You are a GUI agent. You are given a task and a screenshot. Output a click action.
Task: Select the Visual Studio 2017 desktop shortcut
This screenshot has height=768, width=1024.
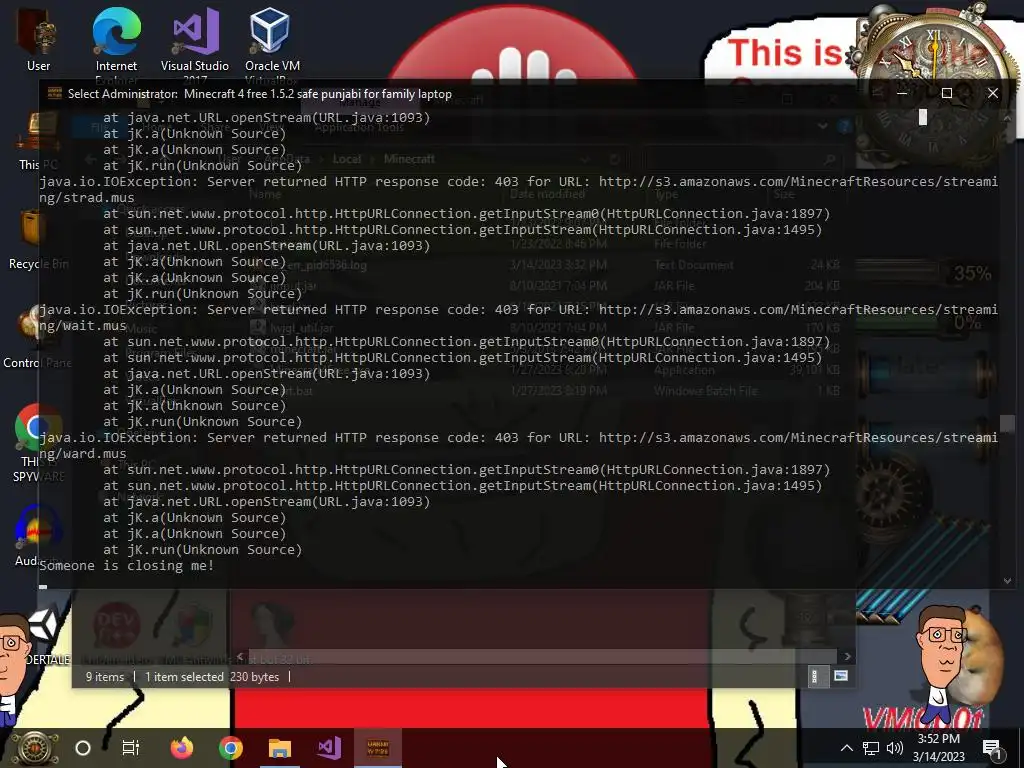click(195, 42)
